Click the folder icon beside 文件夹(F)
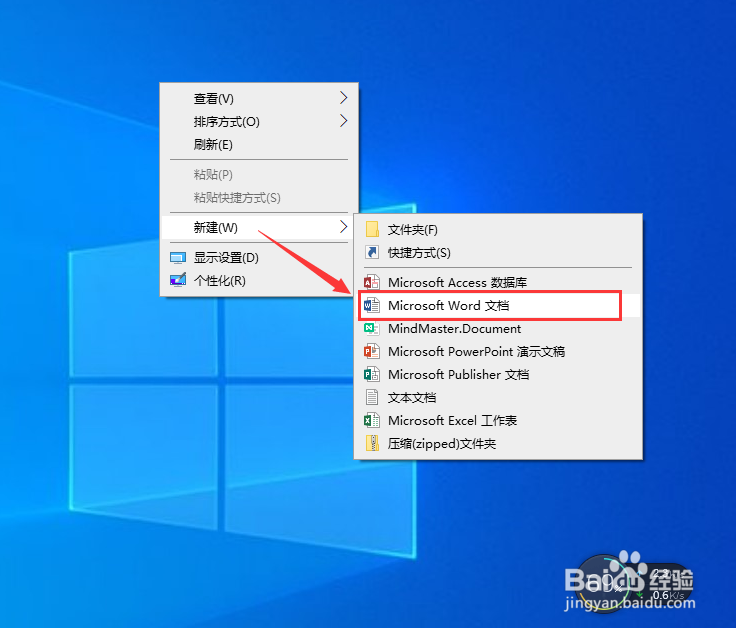This screenshot has width=736, height=628. 372,230
